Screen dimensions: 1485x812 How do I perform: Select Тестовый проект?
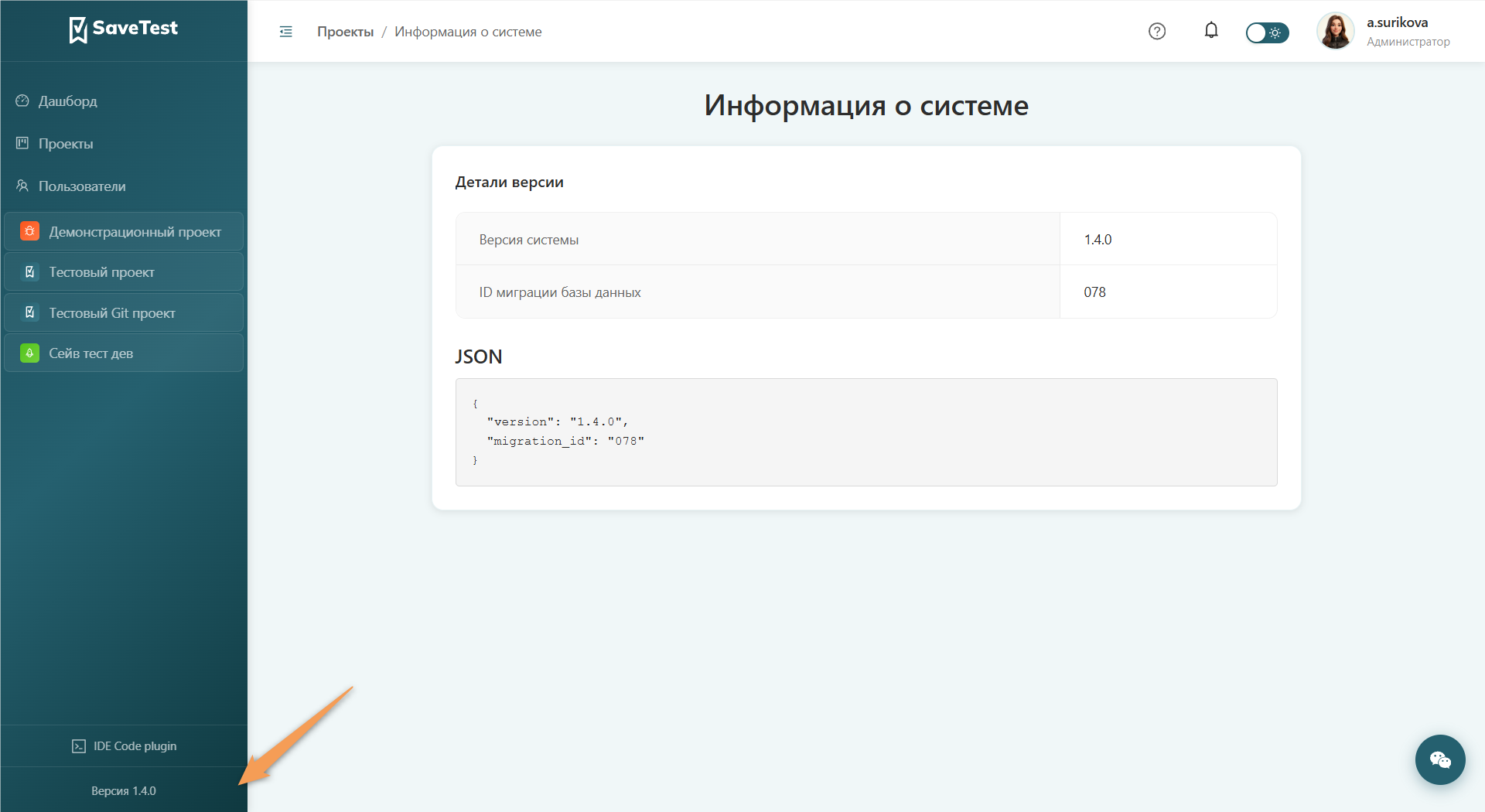pyautogui.click(x=124, y=272)
